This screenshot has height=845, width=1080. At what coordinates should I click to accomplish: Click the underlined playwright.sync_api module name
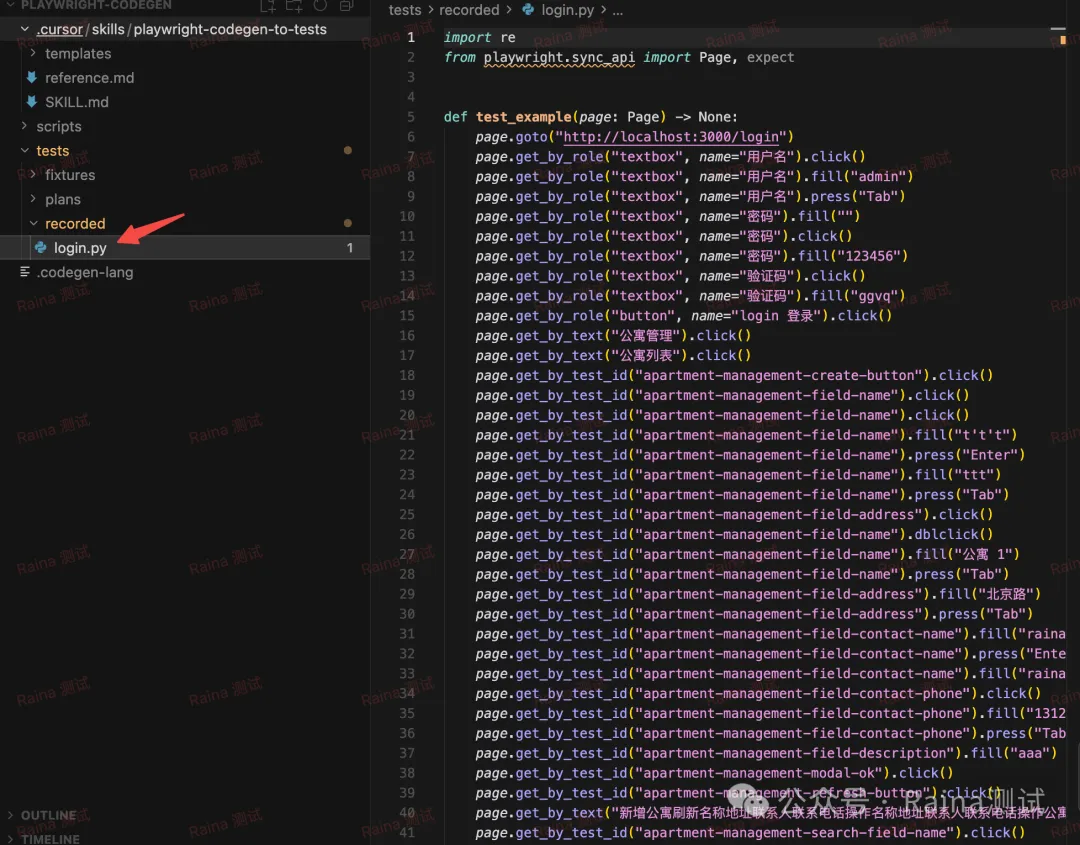click(x=559, y=57)
